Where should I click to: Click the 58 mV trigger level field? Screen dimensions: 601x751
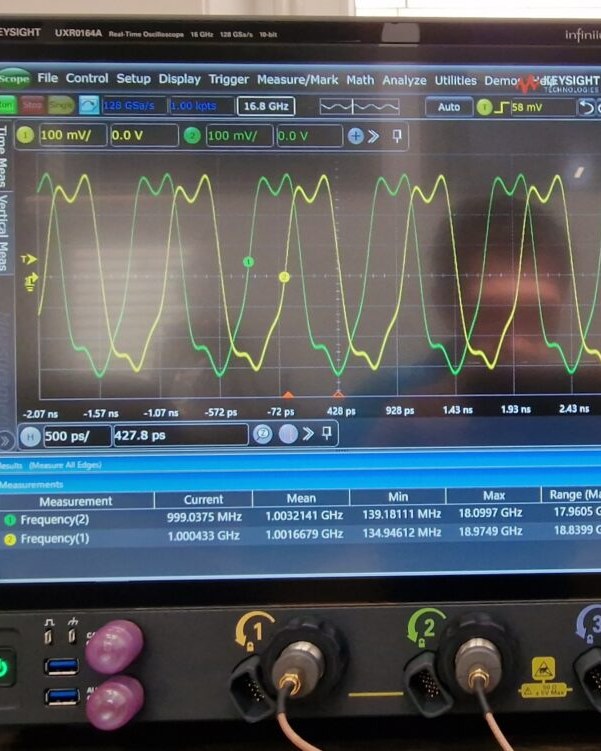pos(543,107)
